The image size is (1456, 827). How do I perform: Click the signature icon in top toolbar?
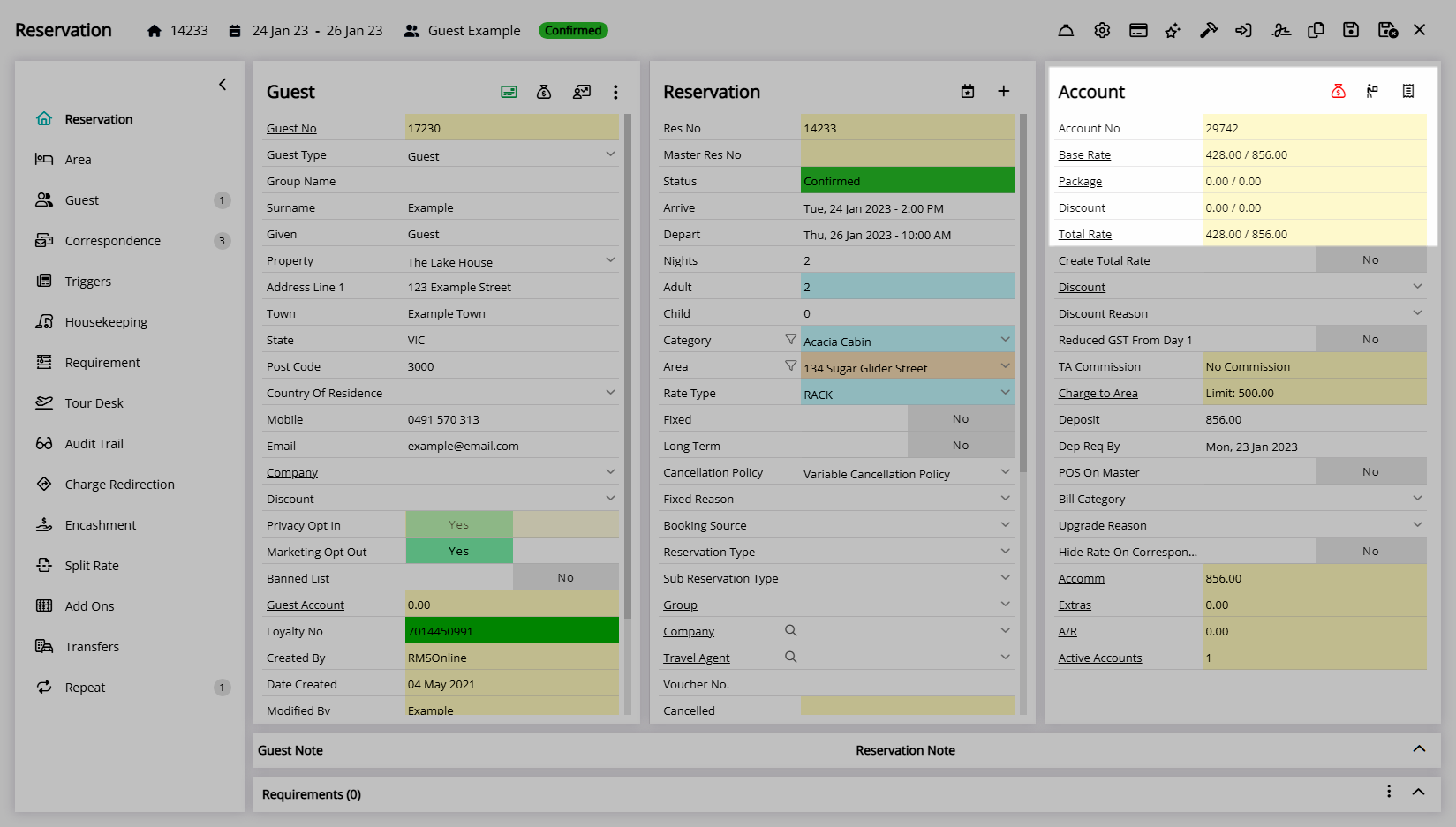tap(1281, 30)
